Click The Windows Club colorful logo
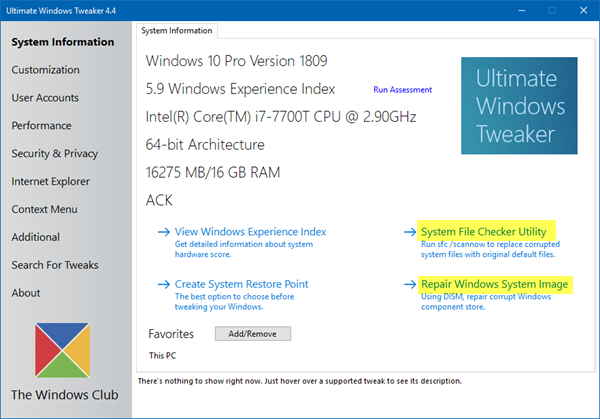The height and width of the screenshot is (419, 600). [x=62, y=350]
